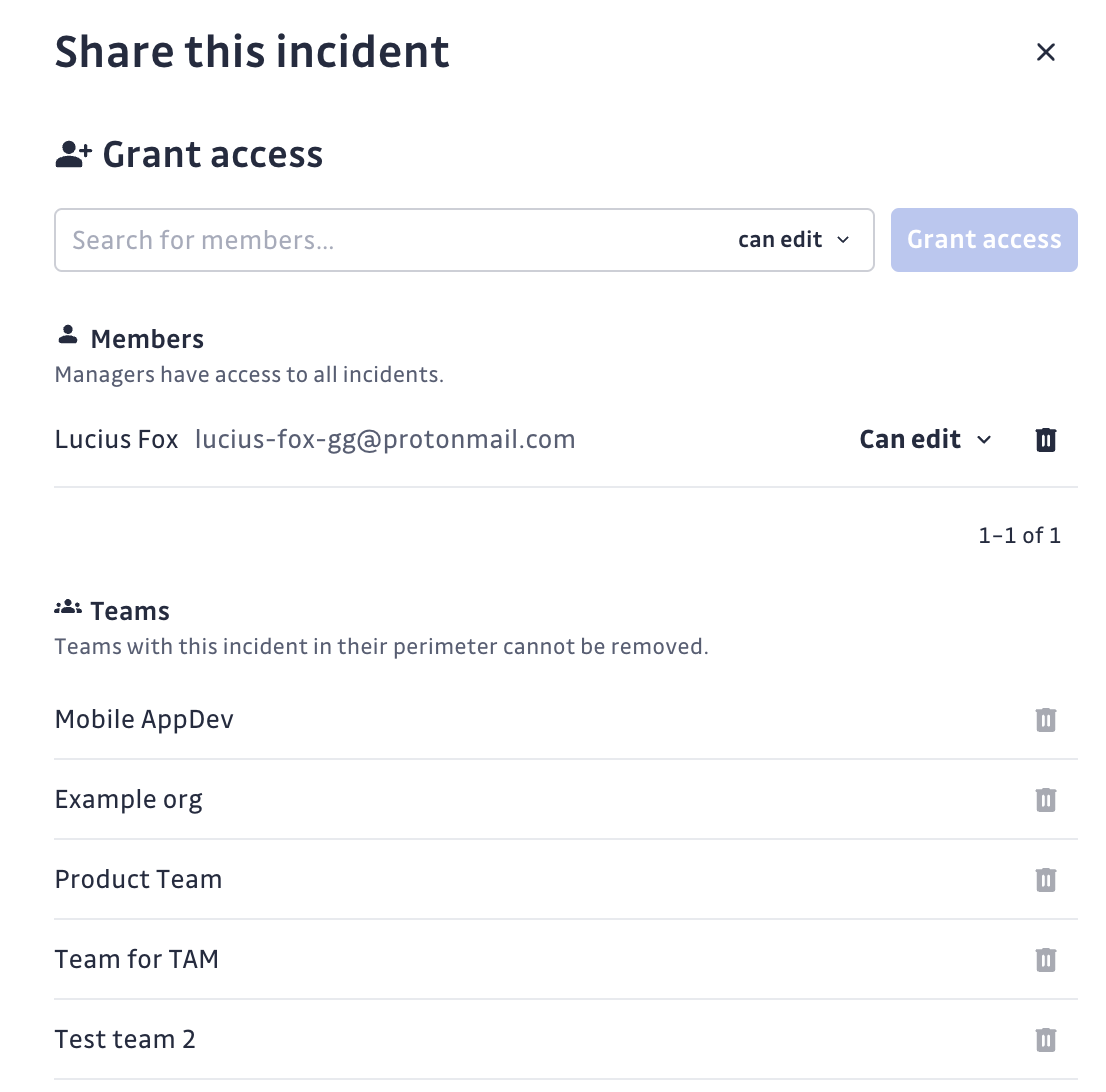Click the 1–1 of 1 pagination label
This screenshot has height=1092, width=1106.
tap(1019, 536)
